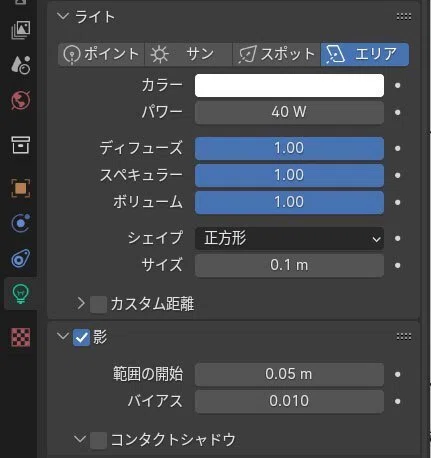Click the カスタム距離 label text
Viewport: 431px width, 458px height.
tap(152, 304)
